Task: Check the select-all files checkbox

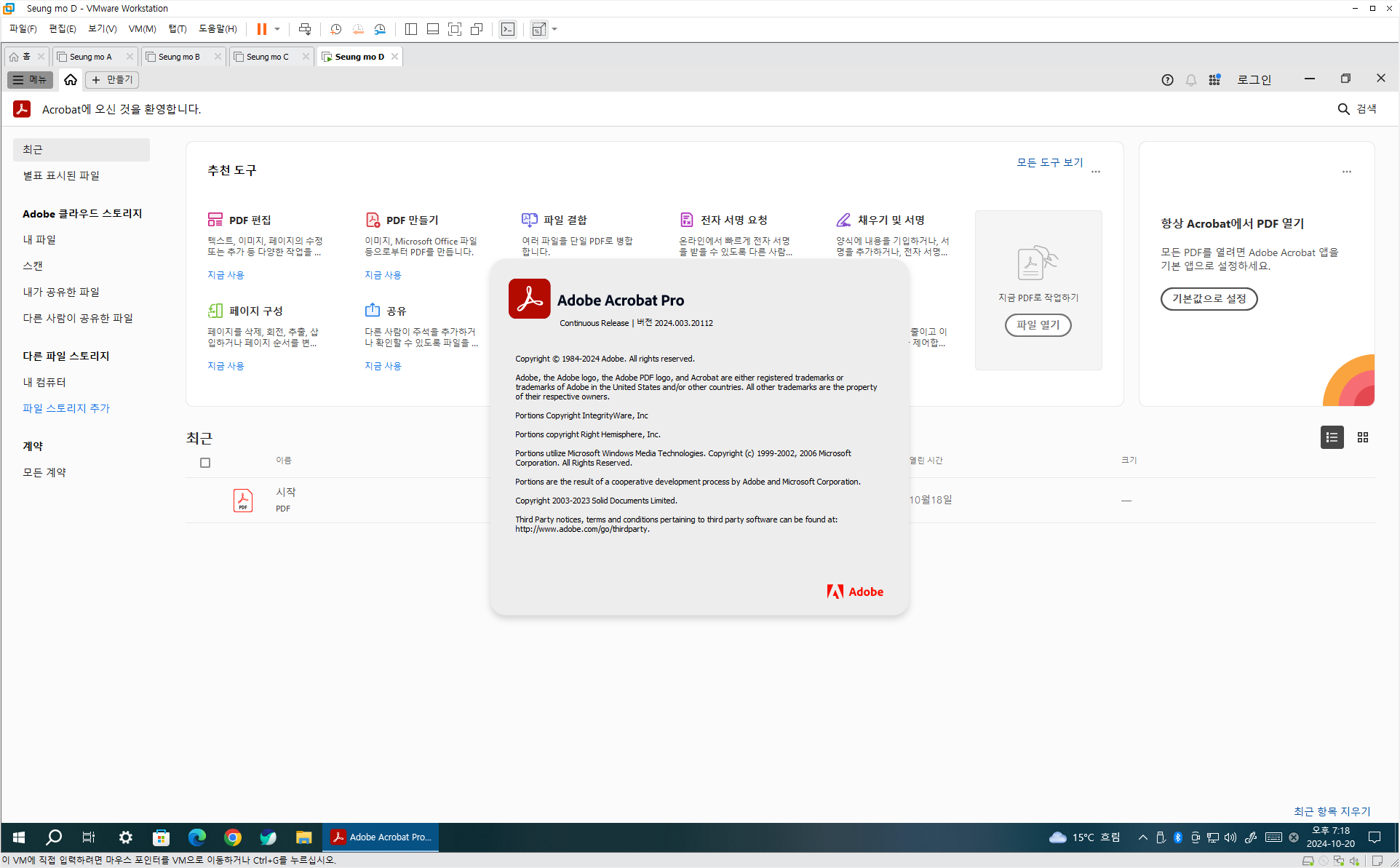Action: point(205,463)
